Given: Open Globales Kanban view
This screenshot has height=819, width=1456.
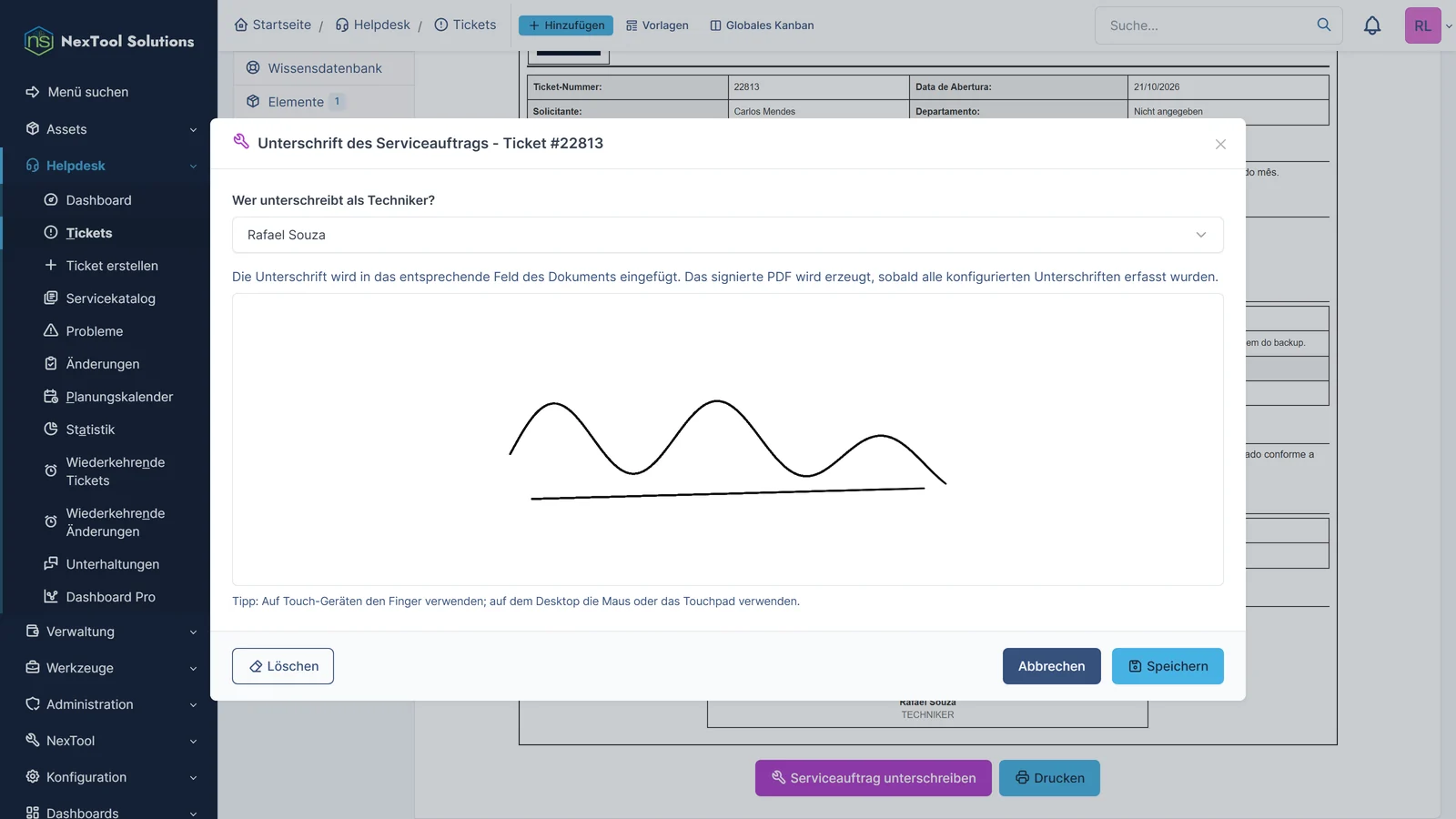Looking at the screenshot, I should (762, 25).
